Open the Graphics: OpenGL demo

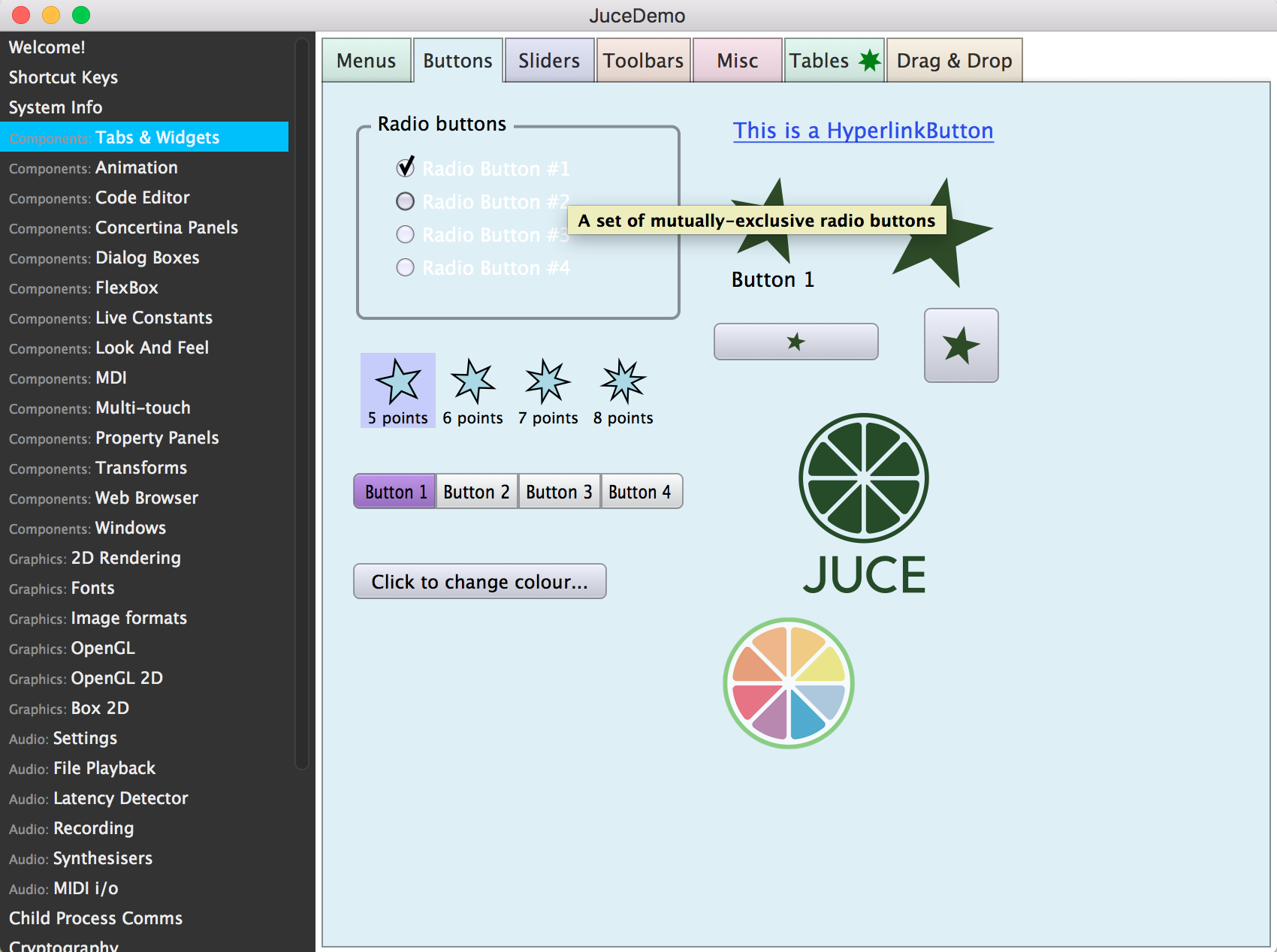pos(144,648)
